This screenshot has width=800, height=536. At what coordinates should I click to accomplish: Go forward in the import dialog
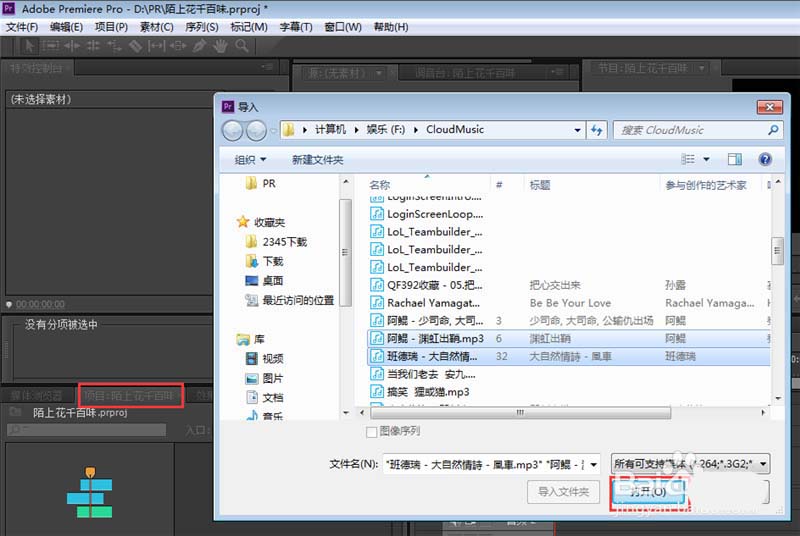[256, 131]
